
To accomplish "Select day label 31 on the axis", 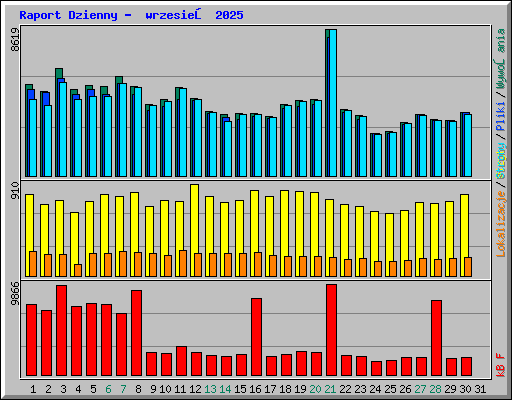I will pyautogui.click(x=480, y=389).
